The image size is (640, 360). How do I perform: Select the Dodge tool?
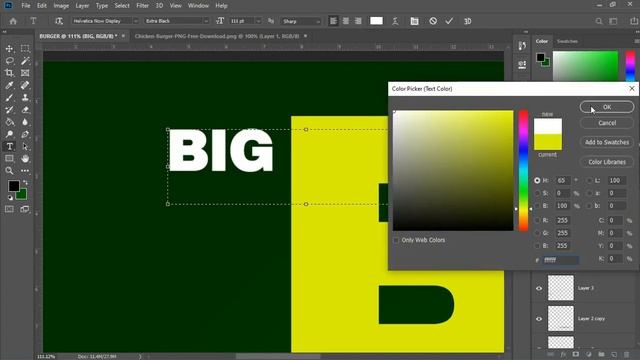[x=9, y=134]
